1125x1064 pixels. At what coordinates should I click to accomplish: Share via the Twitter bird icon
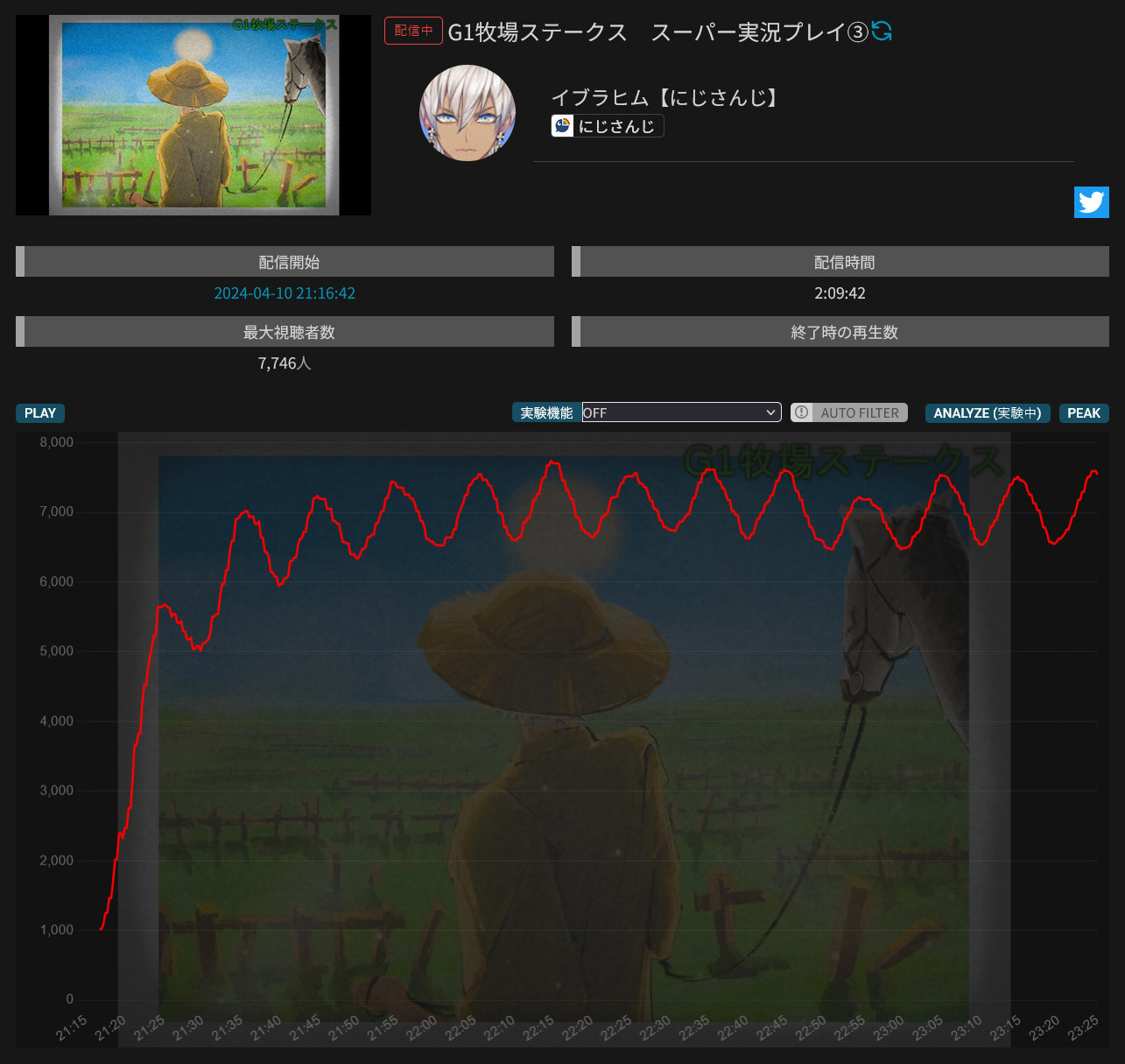(1091, 202)
